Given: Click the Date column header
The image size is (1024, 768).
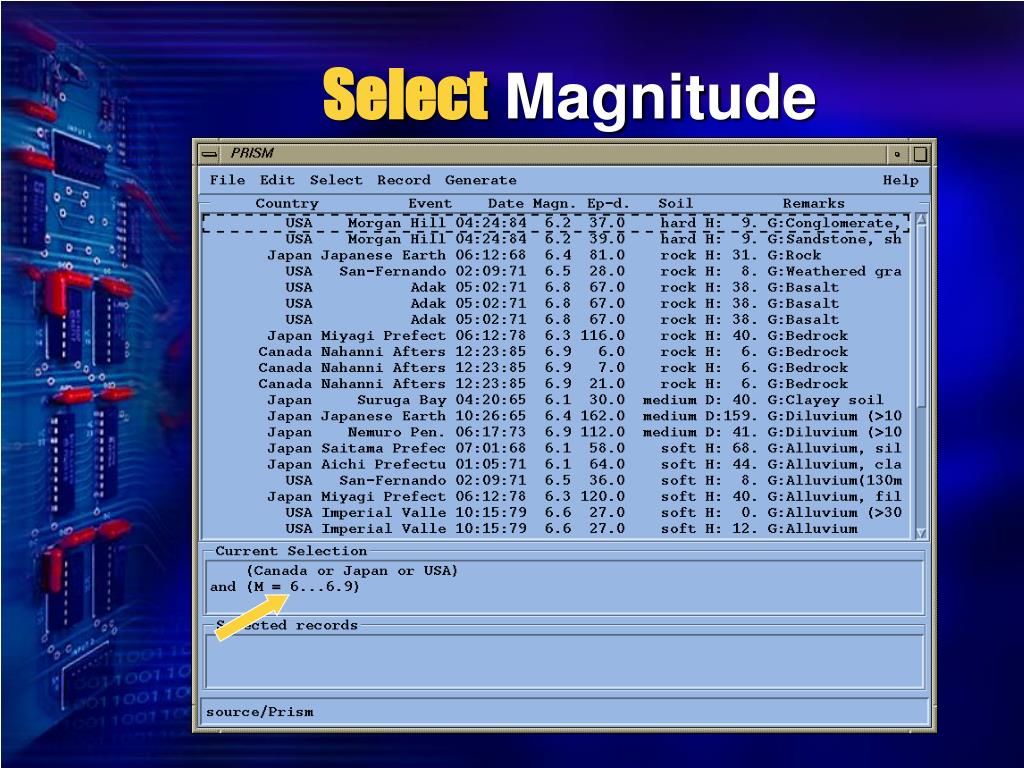Looking at the screenshot, I should tap(505, 203).
